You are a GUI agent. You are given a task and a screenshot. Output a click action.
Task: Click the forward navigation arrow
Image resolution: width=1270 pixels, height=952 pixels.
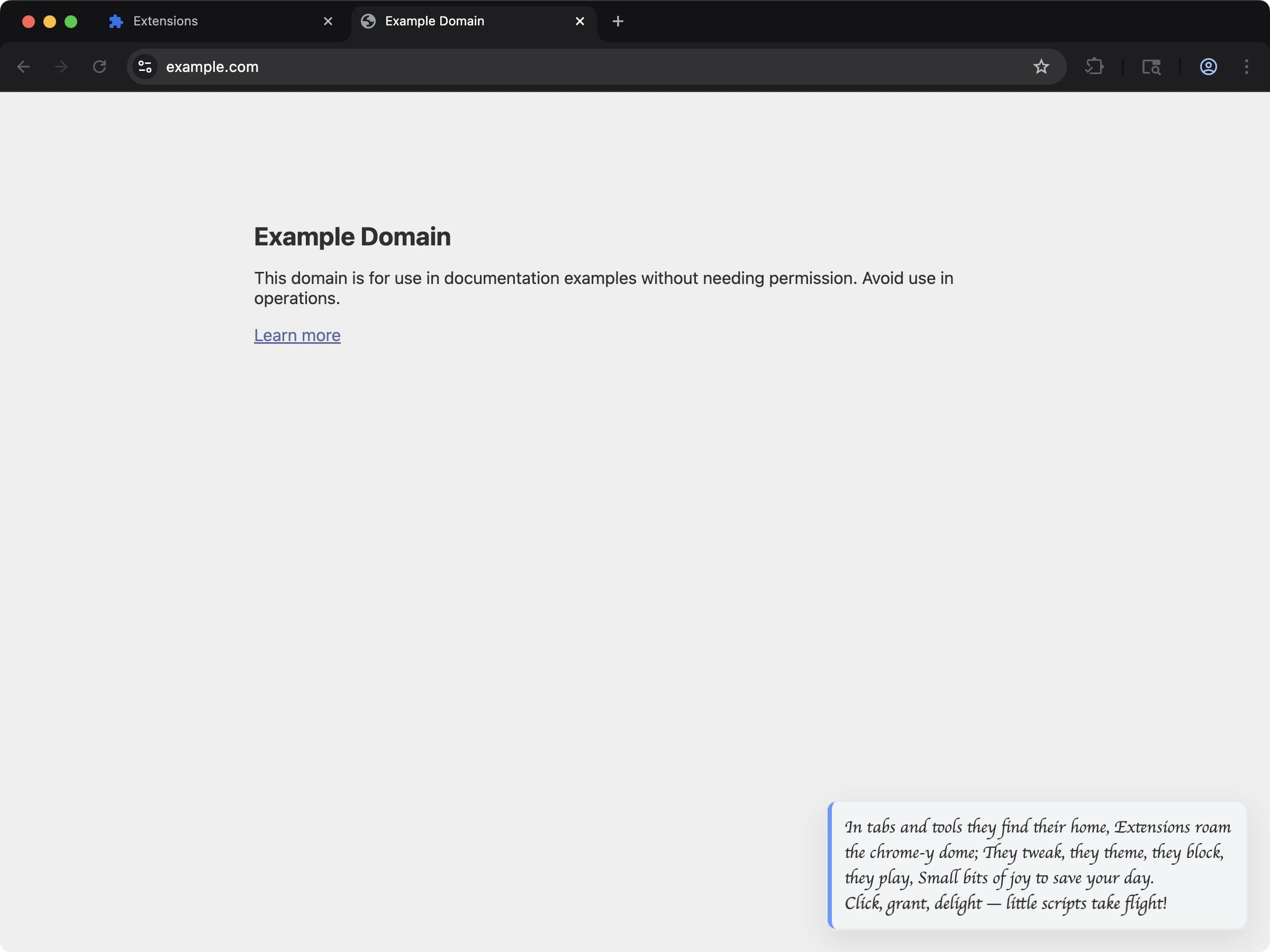(60, 67)
